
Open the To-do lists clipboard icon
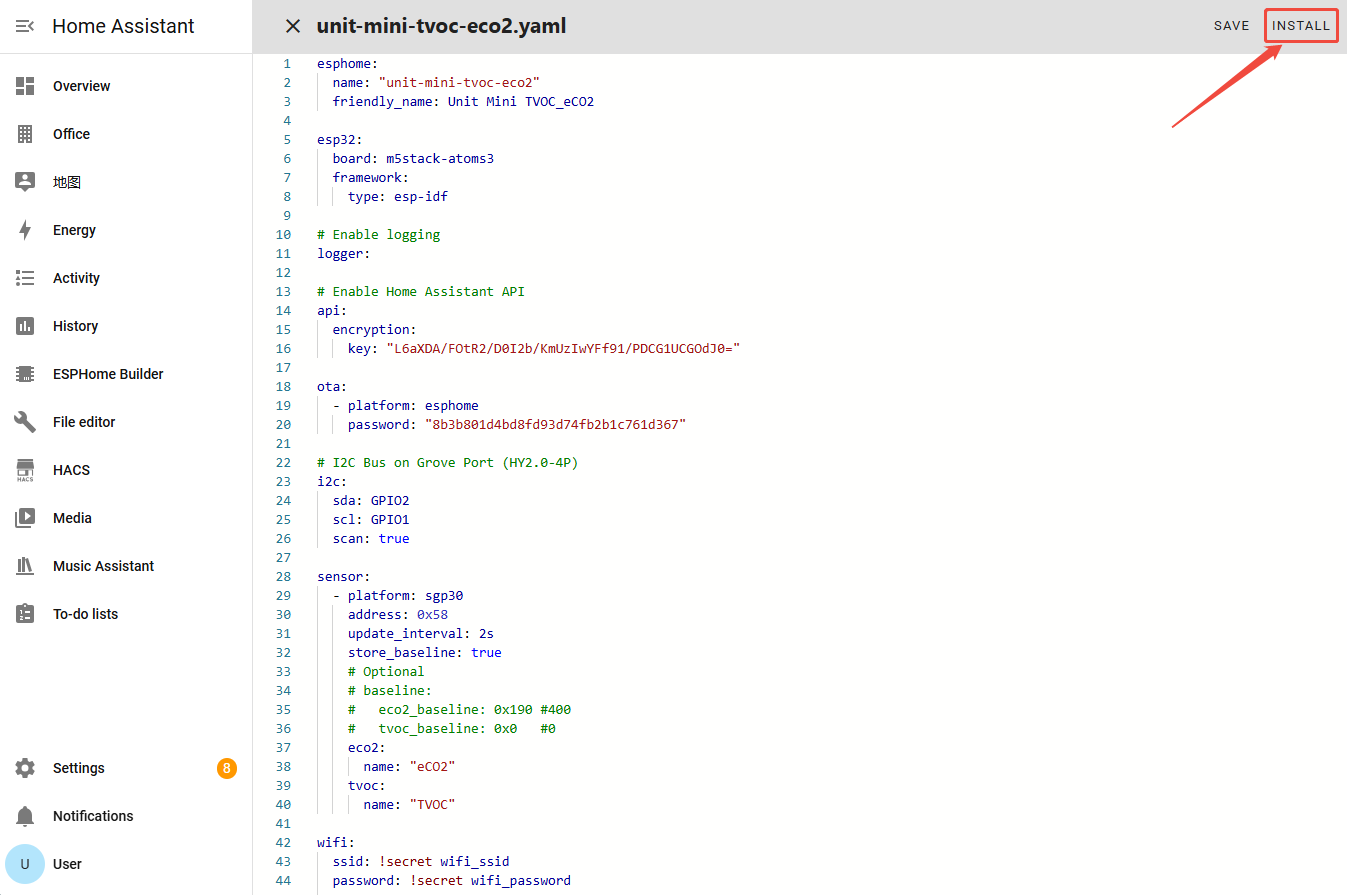[x=25, y=614]
